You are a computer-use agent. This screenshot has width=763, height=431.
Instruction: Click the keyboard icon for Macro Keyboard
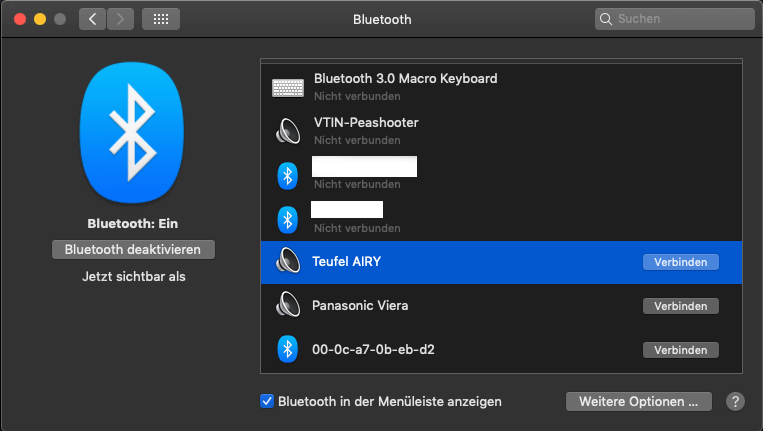(x=288, y=87)
